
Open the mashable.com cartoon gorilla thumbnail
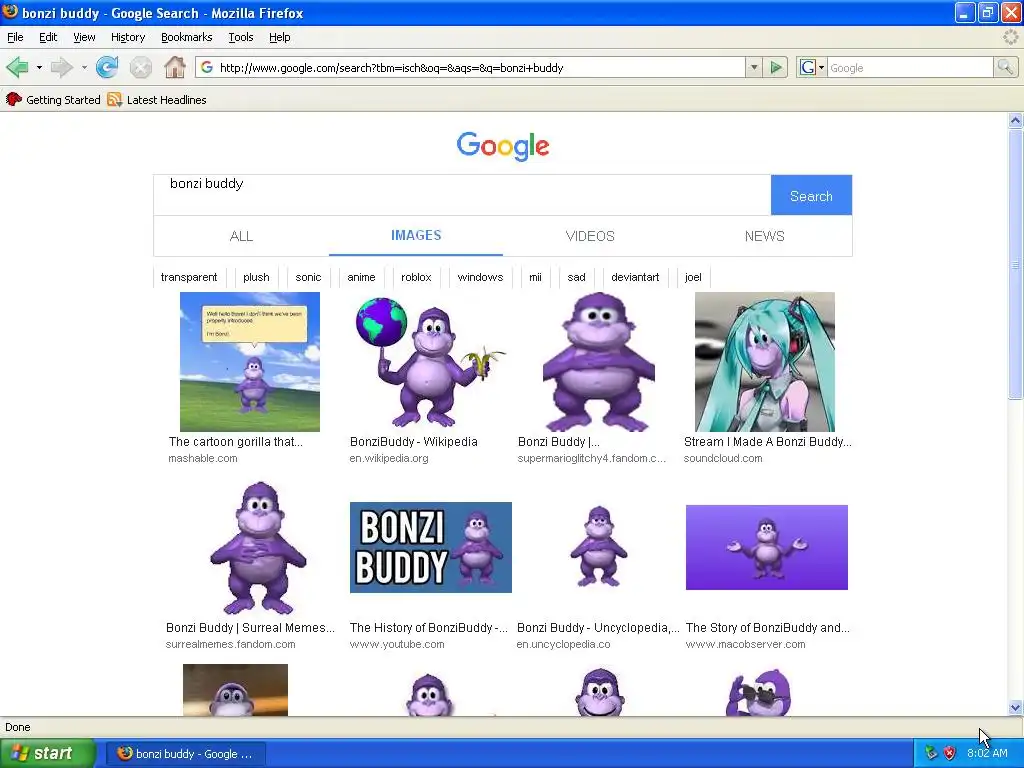[x=250, y=362]
